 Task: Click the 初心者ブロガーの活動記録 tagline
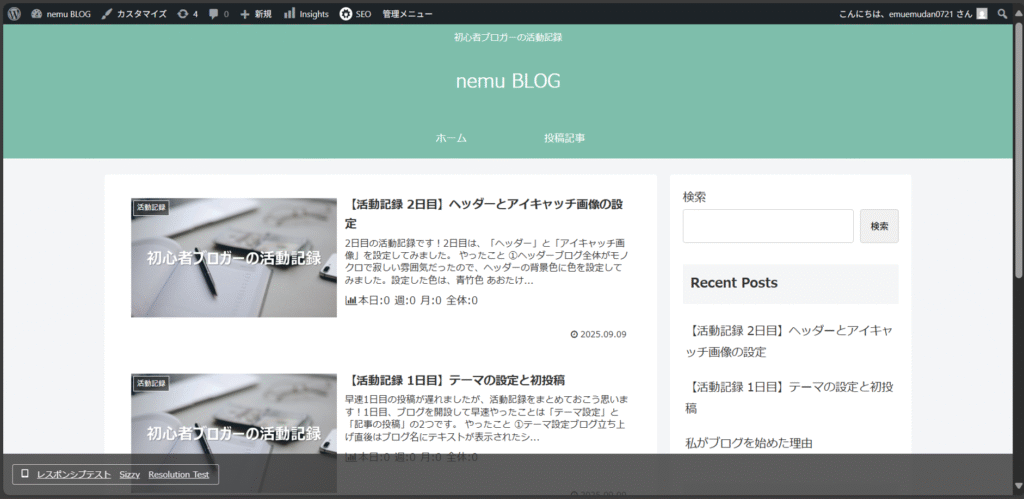508,37
